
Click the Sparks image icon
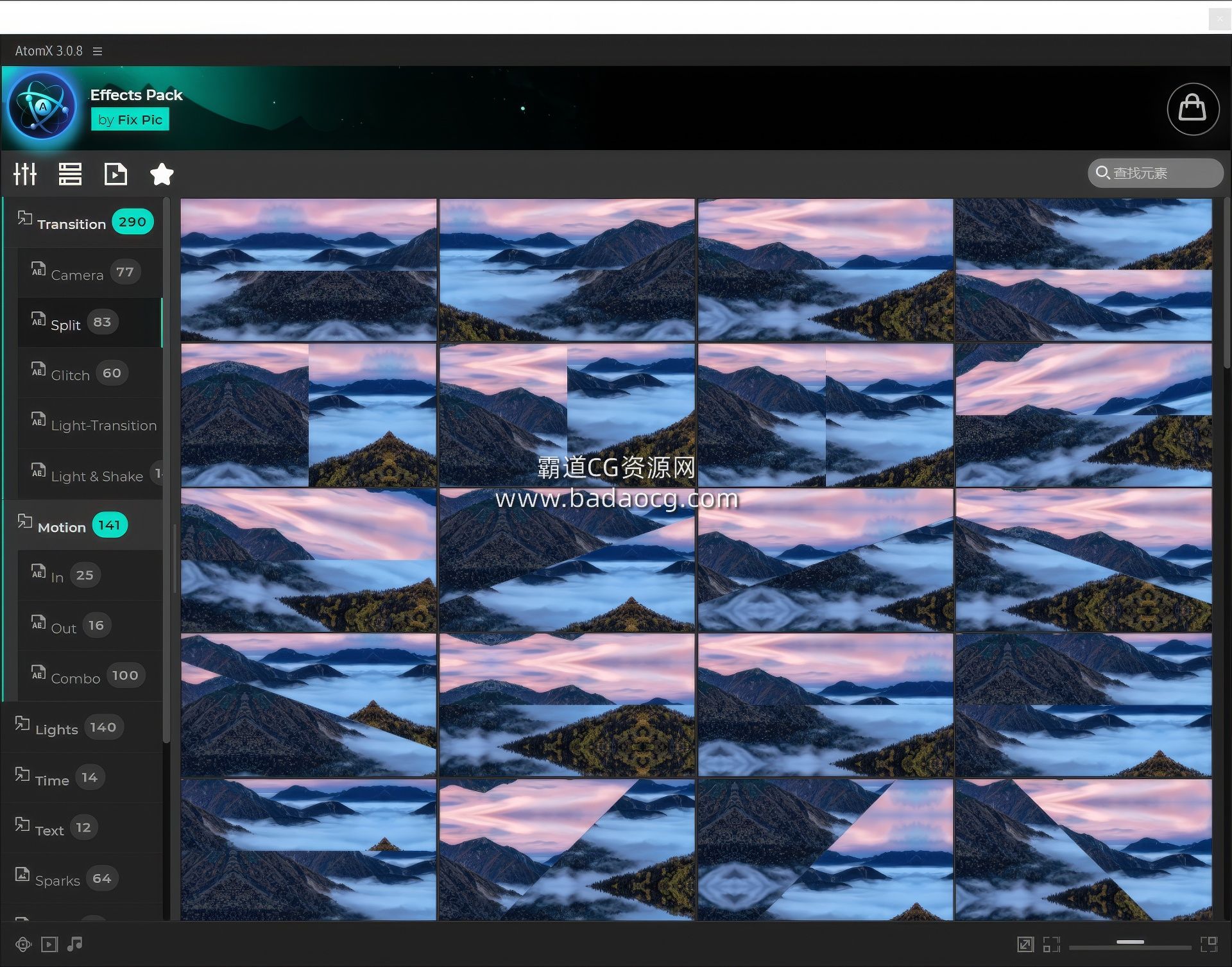pyautogui.click(x=22, y=875)
